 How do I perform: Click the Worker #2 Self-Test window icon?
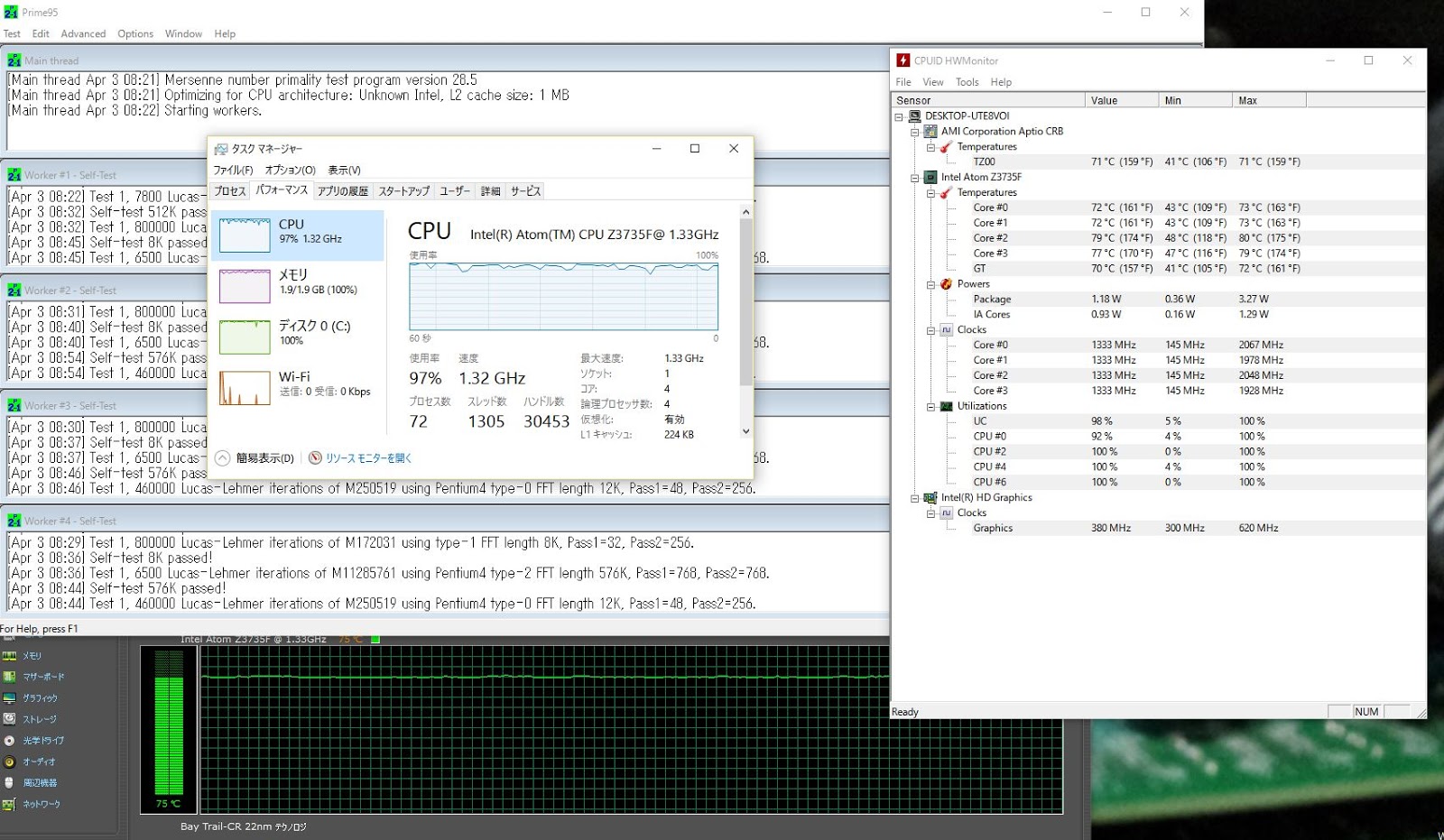pyautogui.click(x=14, y=291)
